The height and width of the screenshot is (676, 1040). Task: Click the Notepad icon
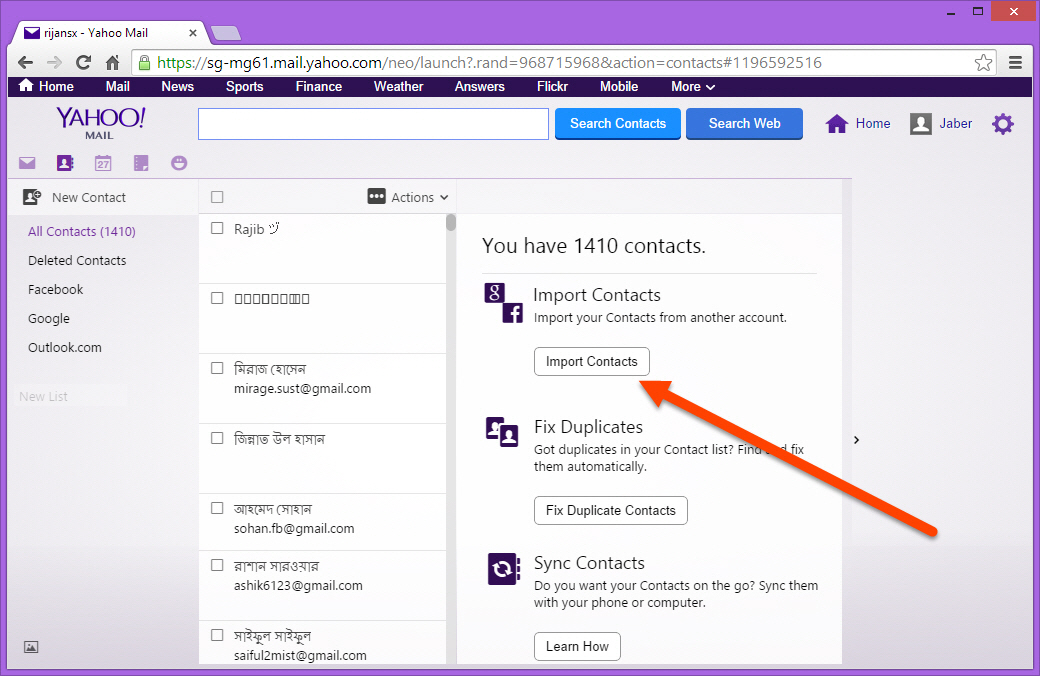tap(140, 162)
